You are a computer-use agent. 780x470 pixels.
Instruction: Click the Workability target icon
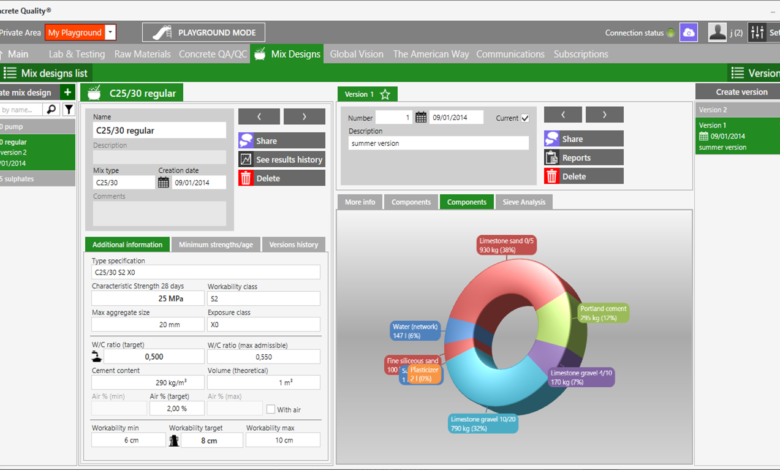pyautogui.click(x=174, y=441)
